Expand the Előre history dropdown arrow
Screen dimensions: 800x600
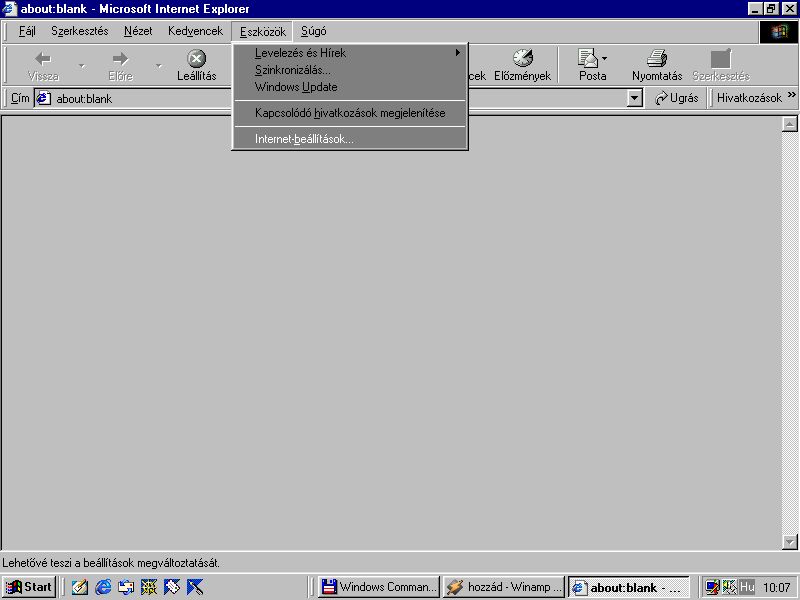coord(159,66)
